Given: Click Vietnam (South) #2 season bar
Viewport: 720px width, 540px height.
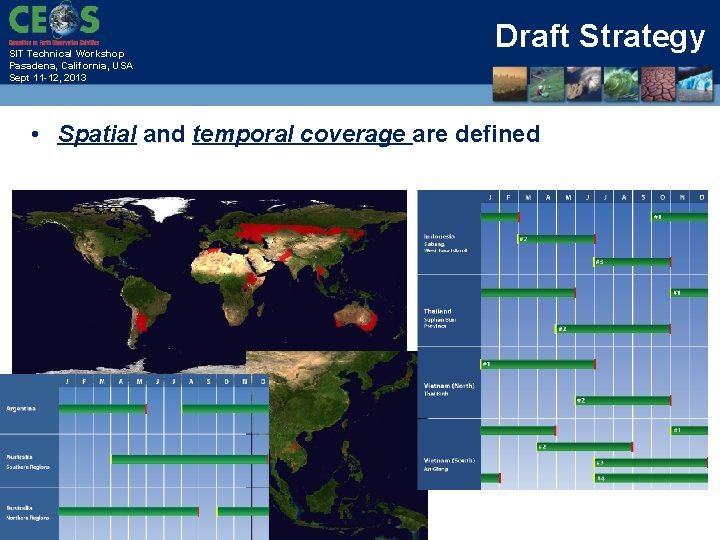Looking at the screenshot, I should coord(585,447).
